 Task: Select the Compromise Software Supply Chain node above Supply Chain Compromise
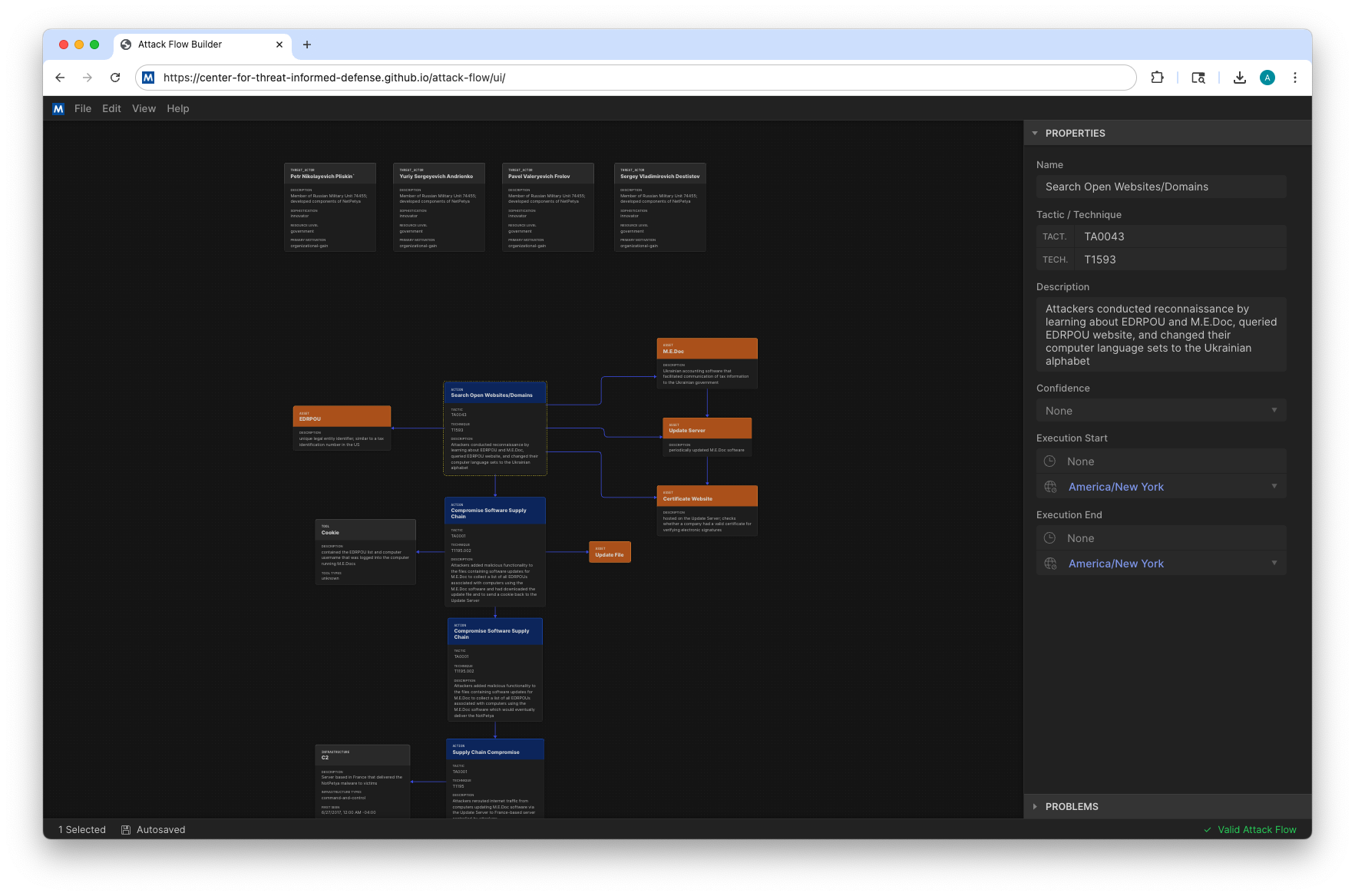[495, 670]
